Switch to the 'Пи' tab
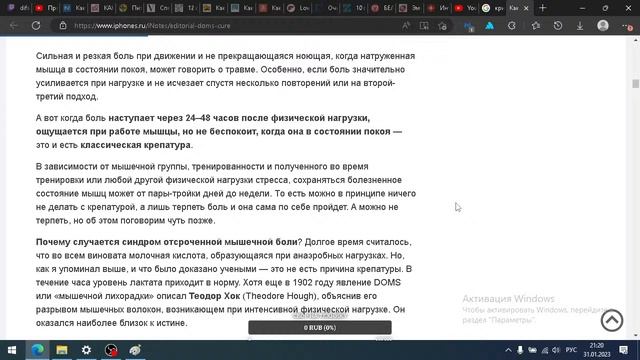Image resolution: width=640 pixels, height=360 pixels. pos(130,8)
